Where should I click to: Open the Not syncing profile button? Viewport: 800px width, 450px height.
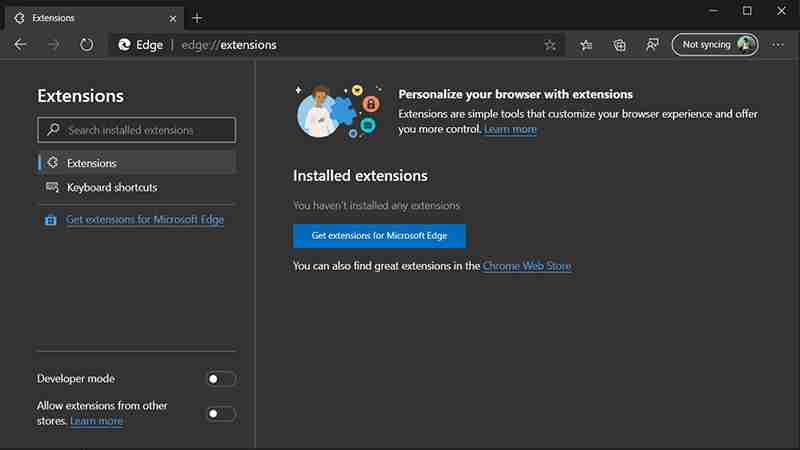[715, 45]
